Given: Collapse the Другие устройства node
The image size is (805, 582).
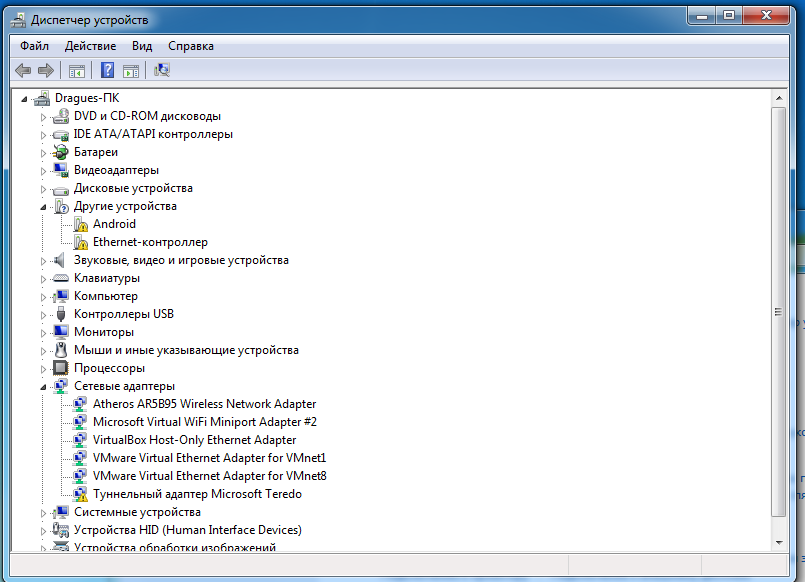Looking at the screenshot, I should tap(43, 207).
